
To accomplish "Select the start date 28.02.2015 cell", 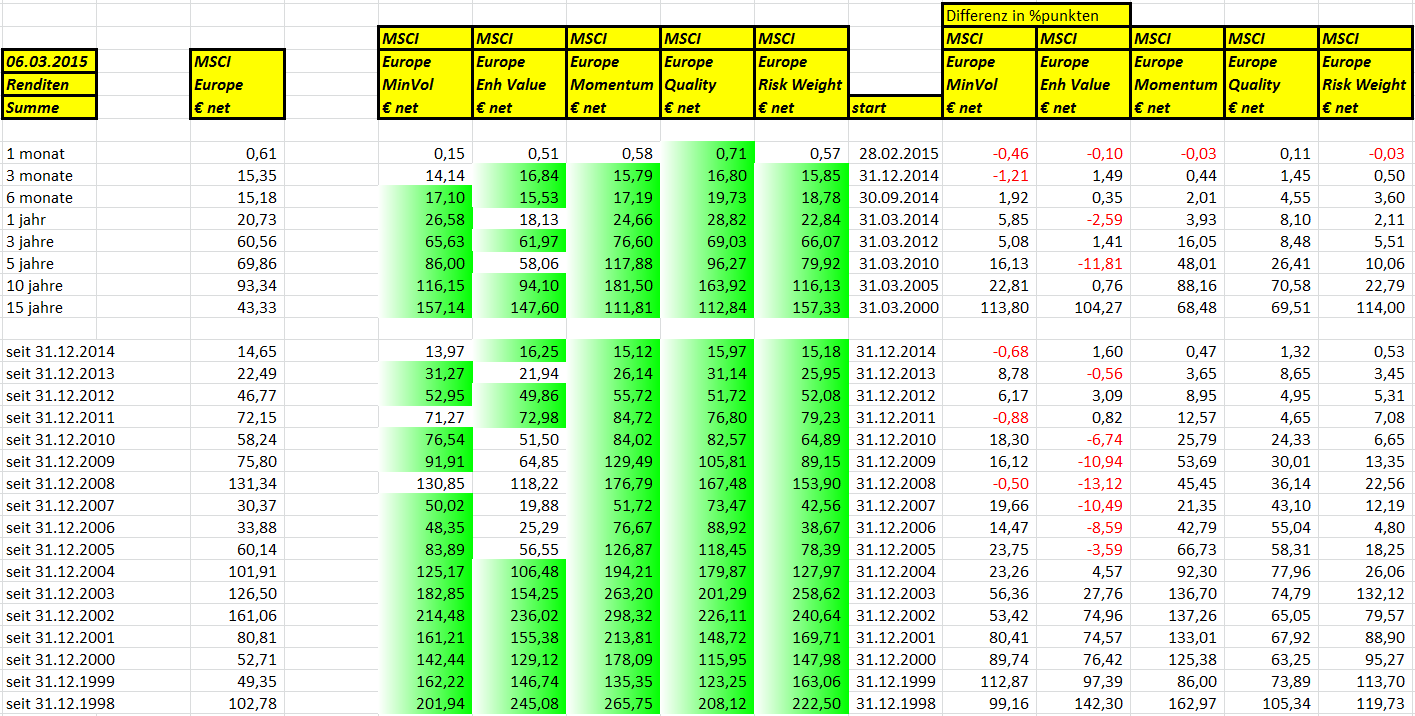I will (895, 154).
